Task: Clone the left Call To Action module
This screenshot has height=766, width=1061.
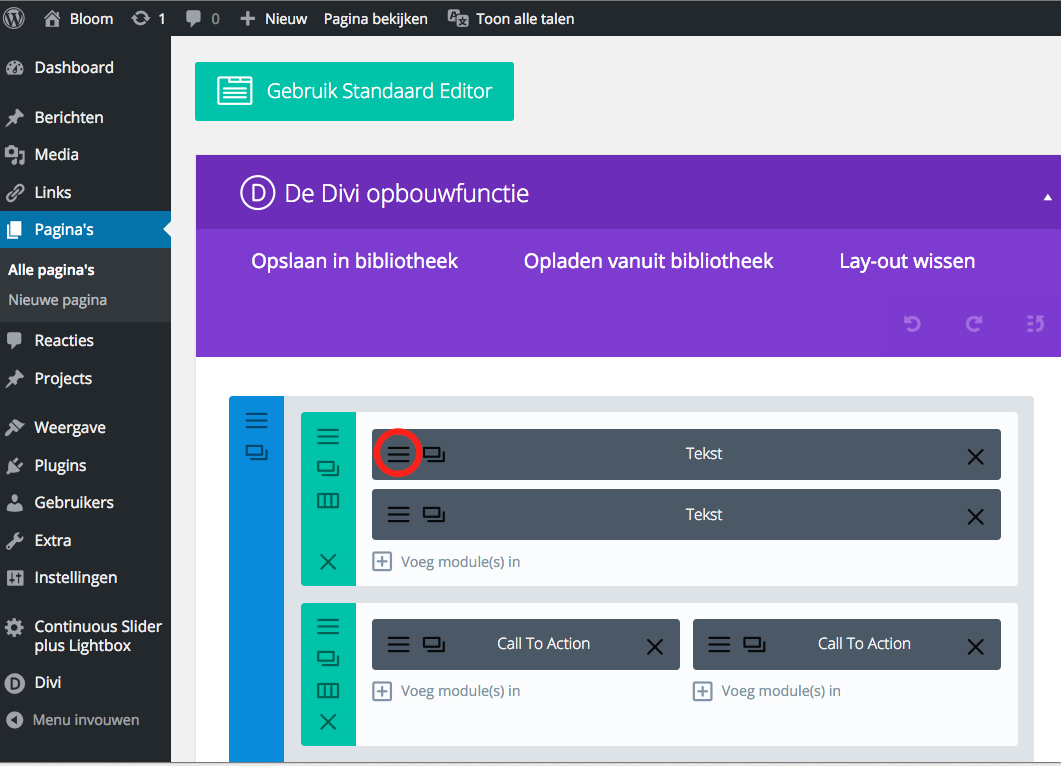Action: click(434, 644)
